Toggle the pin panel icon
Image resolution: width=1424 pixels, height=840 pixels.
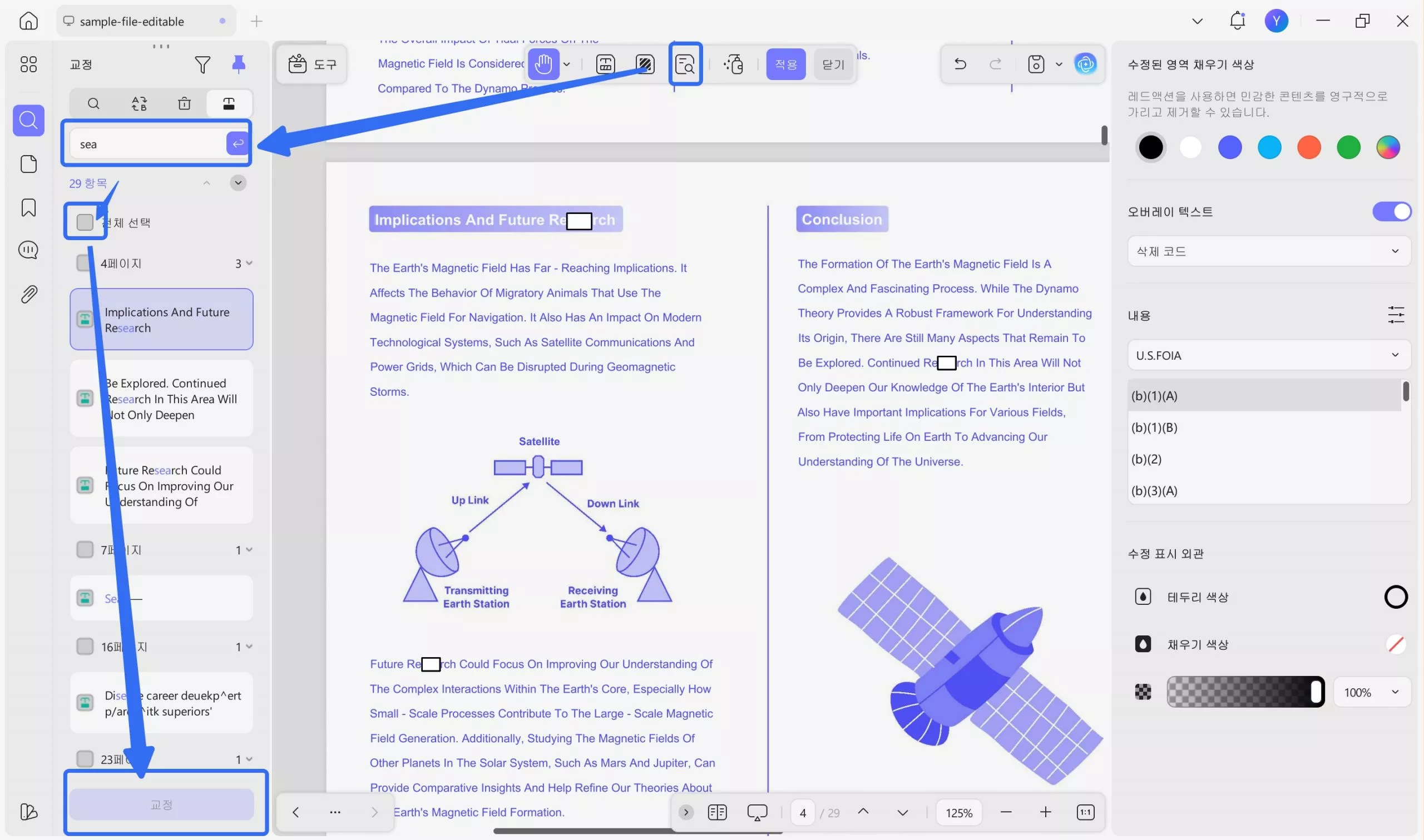coord(239,64)
